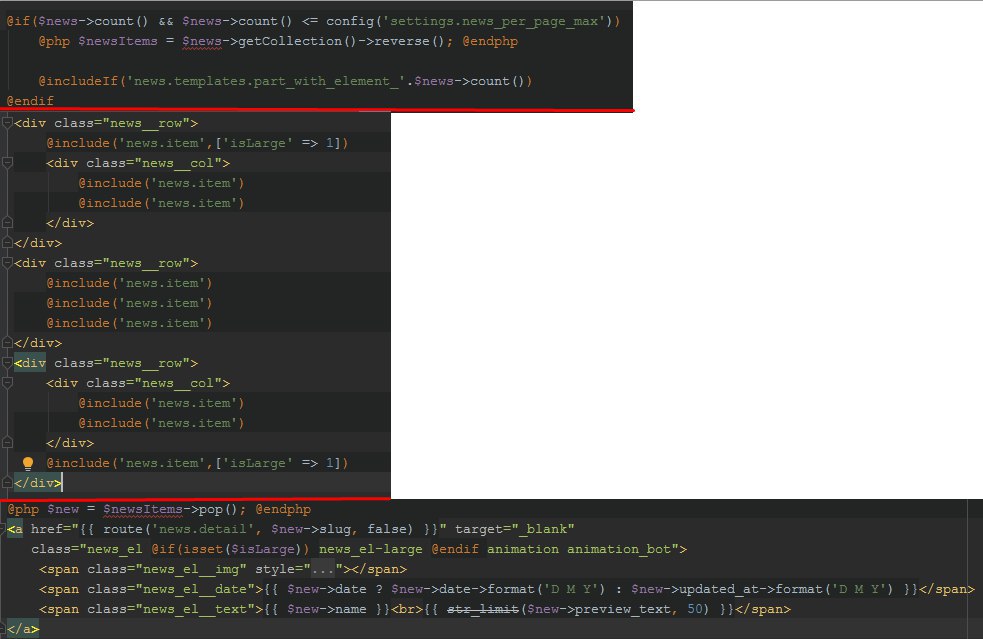Click the @if(isset($isLarge)) directive
983x639 pixels.
(230, 549)
